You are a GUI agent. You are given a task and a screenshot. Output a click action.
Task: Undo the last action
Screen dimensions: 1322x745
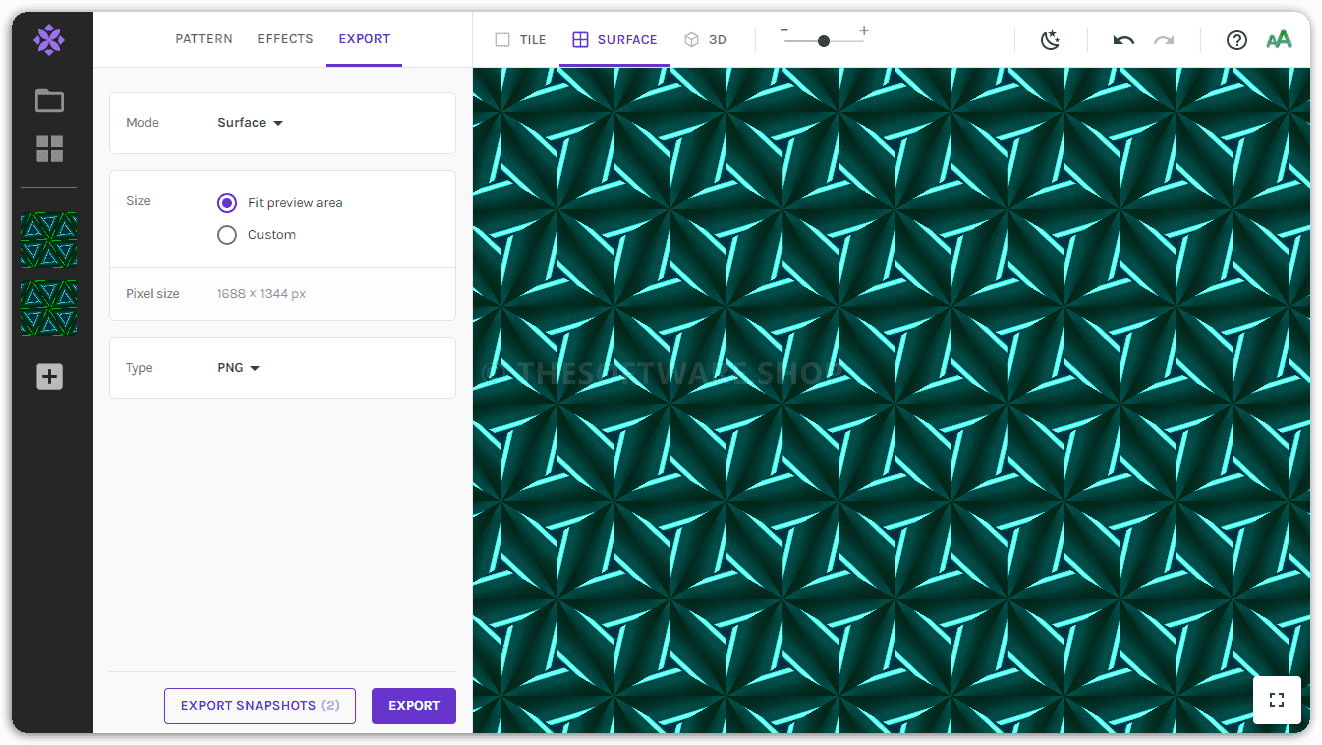click(1124, 40)
